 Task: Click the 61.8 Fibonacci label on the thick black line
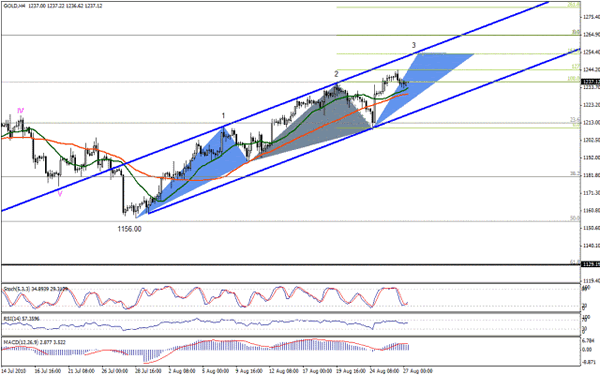pyautogui.click(x=575, y=262)
